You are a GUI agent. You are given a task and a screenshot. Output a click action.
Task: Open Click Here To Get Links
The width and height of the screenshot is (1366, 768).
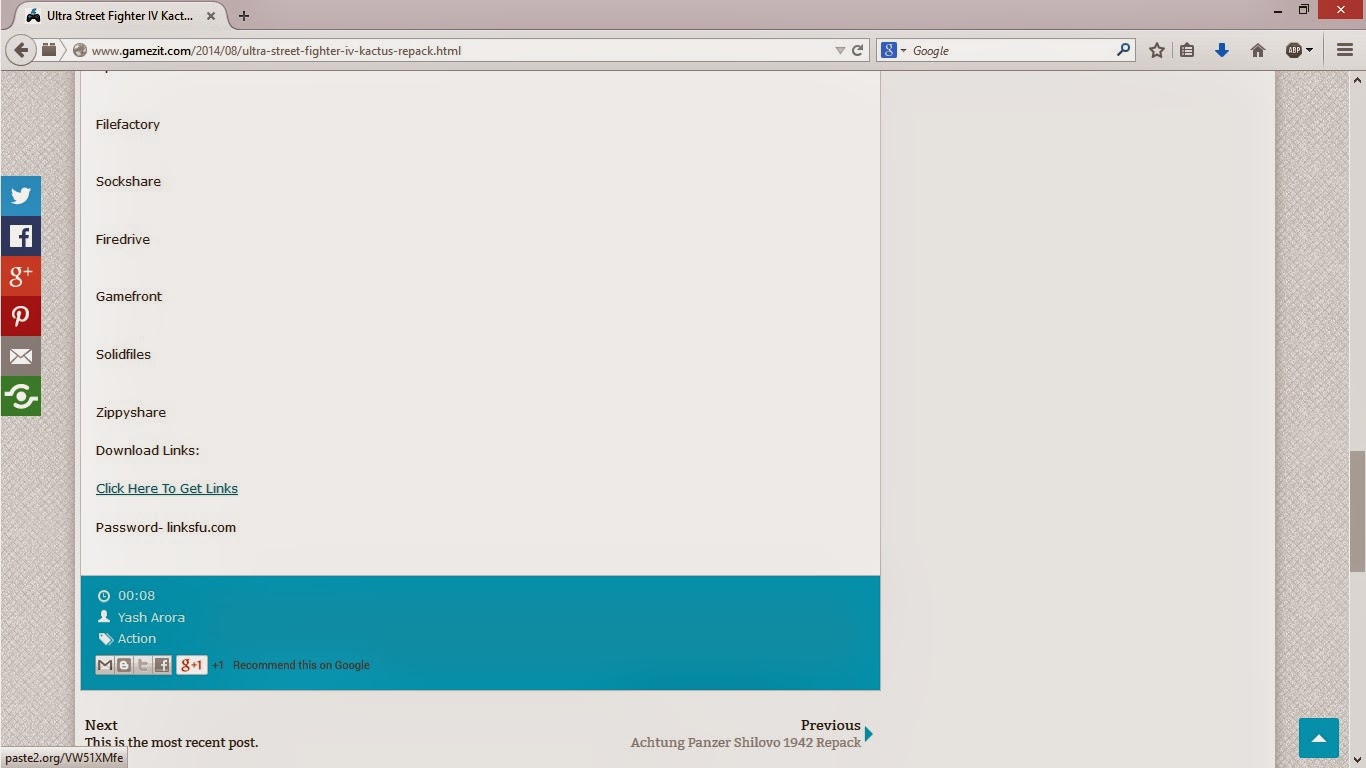167,489
